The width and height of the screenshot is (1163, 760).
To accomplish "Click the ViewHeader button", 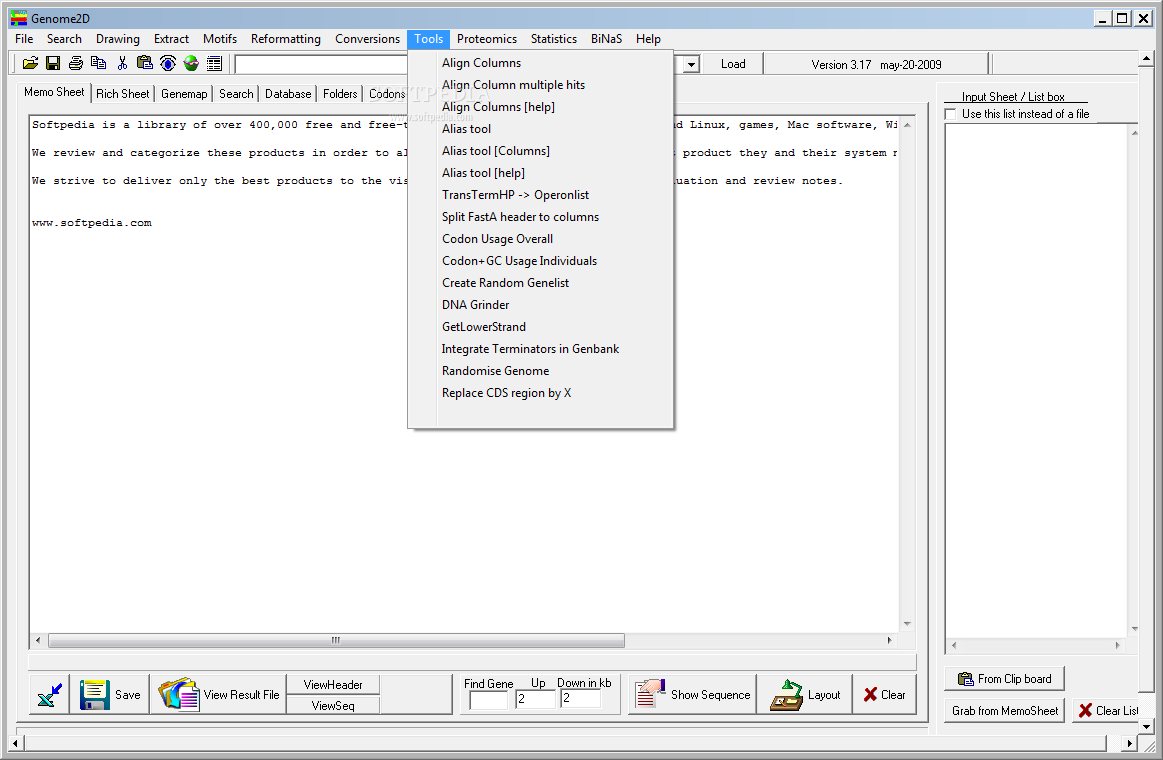I will tap(333, 684).
